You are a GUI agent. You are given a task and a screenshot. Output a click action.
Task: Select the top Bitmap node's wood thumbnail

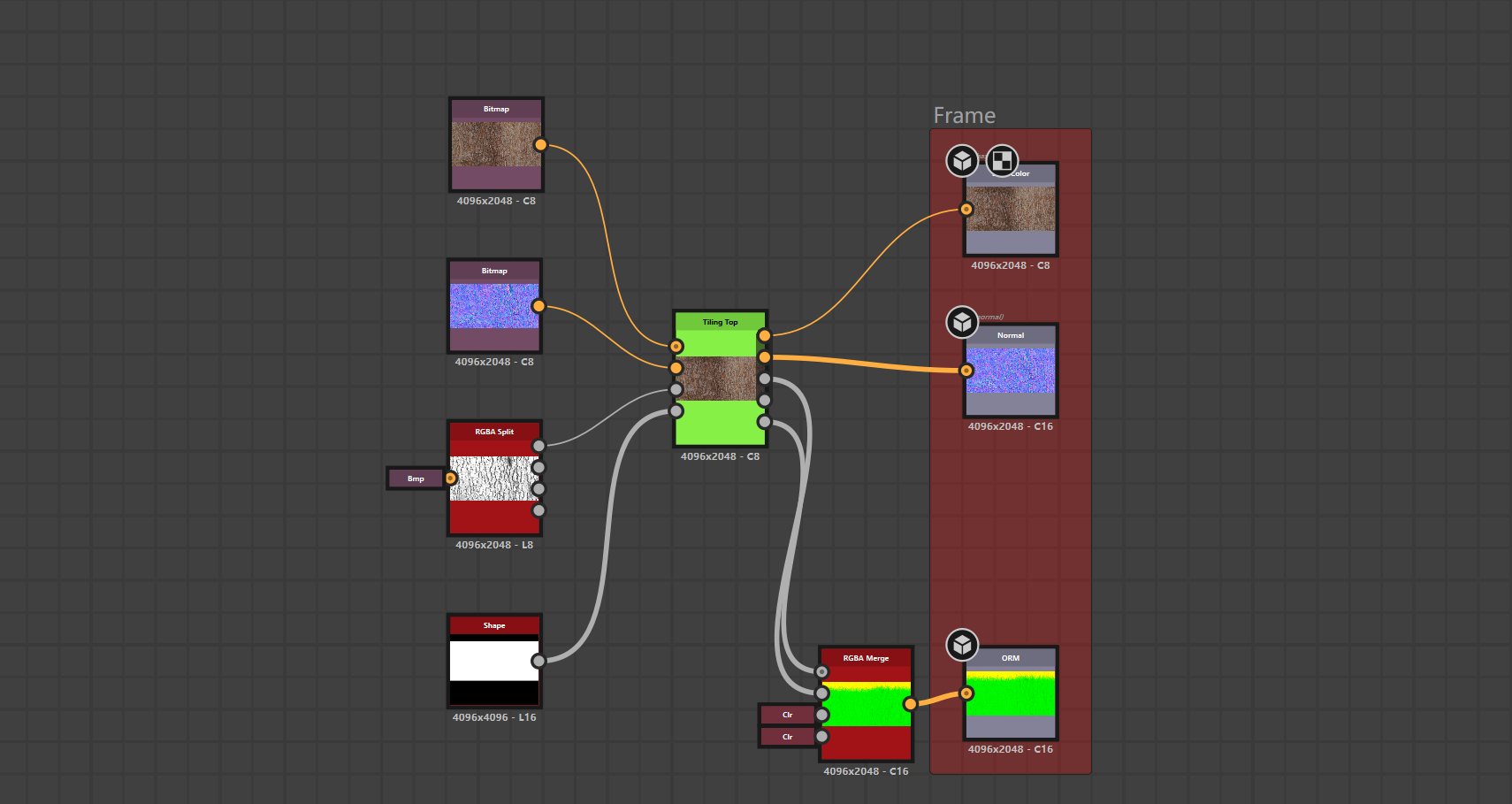[x=496, y=144]
